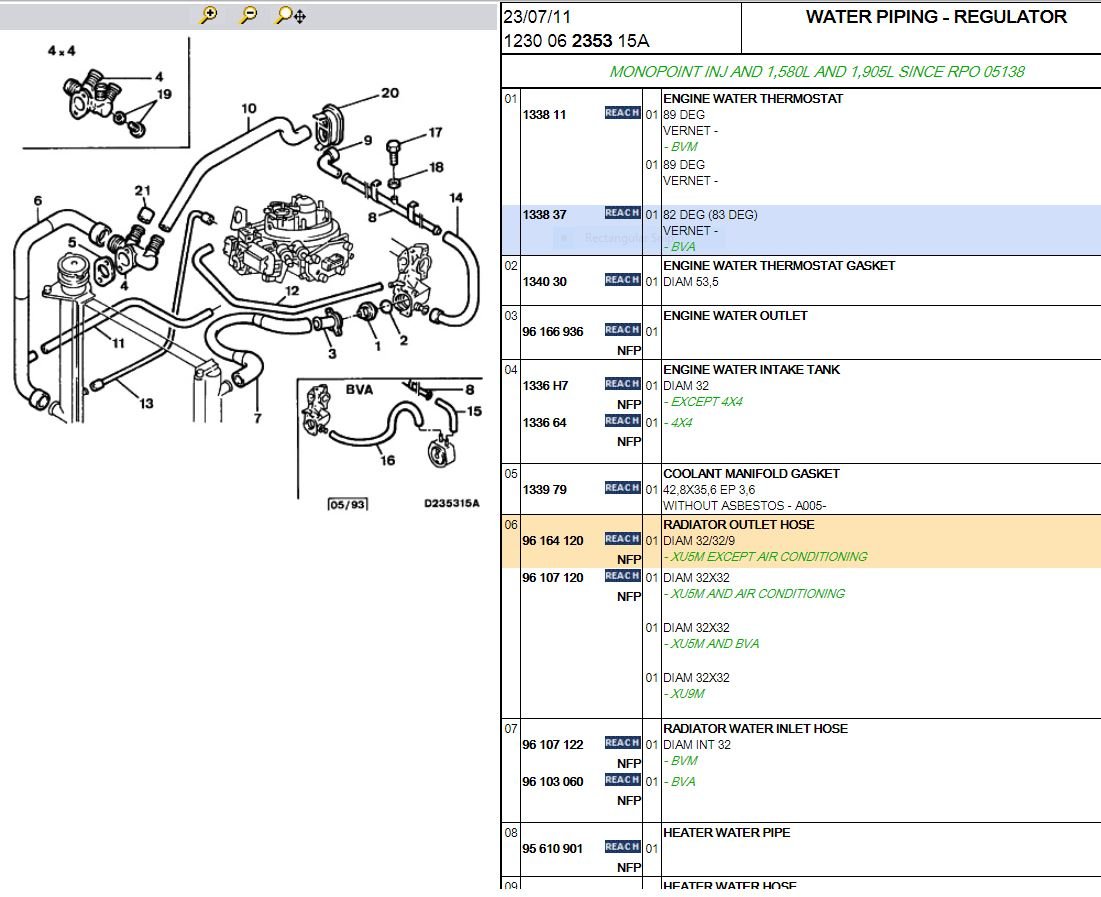Click the XU9M note
This screenshot has height=897, width=1101.
click(x=684, y=694)
